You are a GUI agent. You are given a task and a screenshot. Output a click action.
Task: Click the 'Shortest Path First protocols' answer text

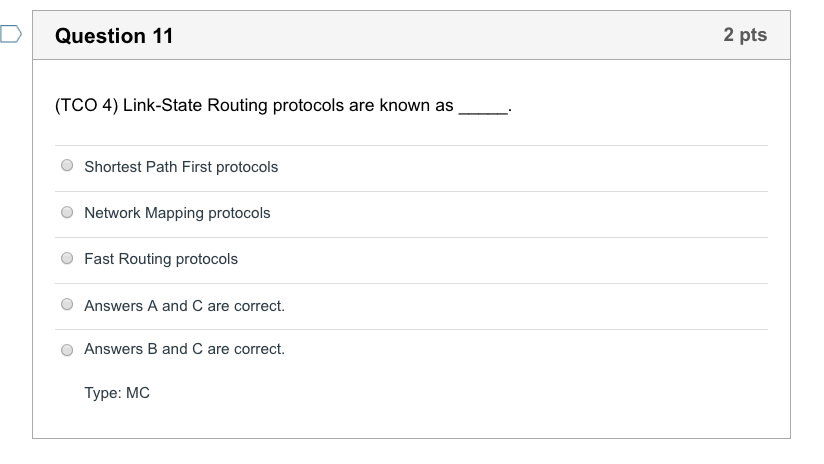181,167
